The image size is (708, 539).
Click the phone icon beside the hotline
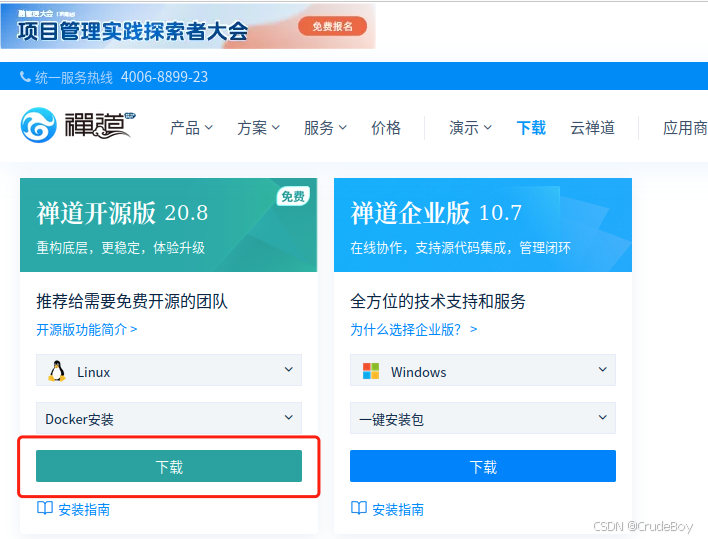click(25, 77)
